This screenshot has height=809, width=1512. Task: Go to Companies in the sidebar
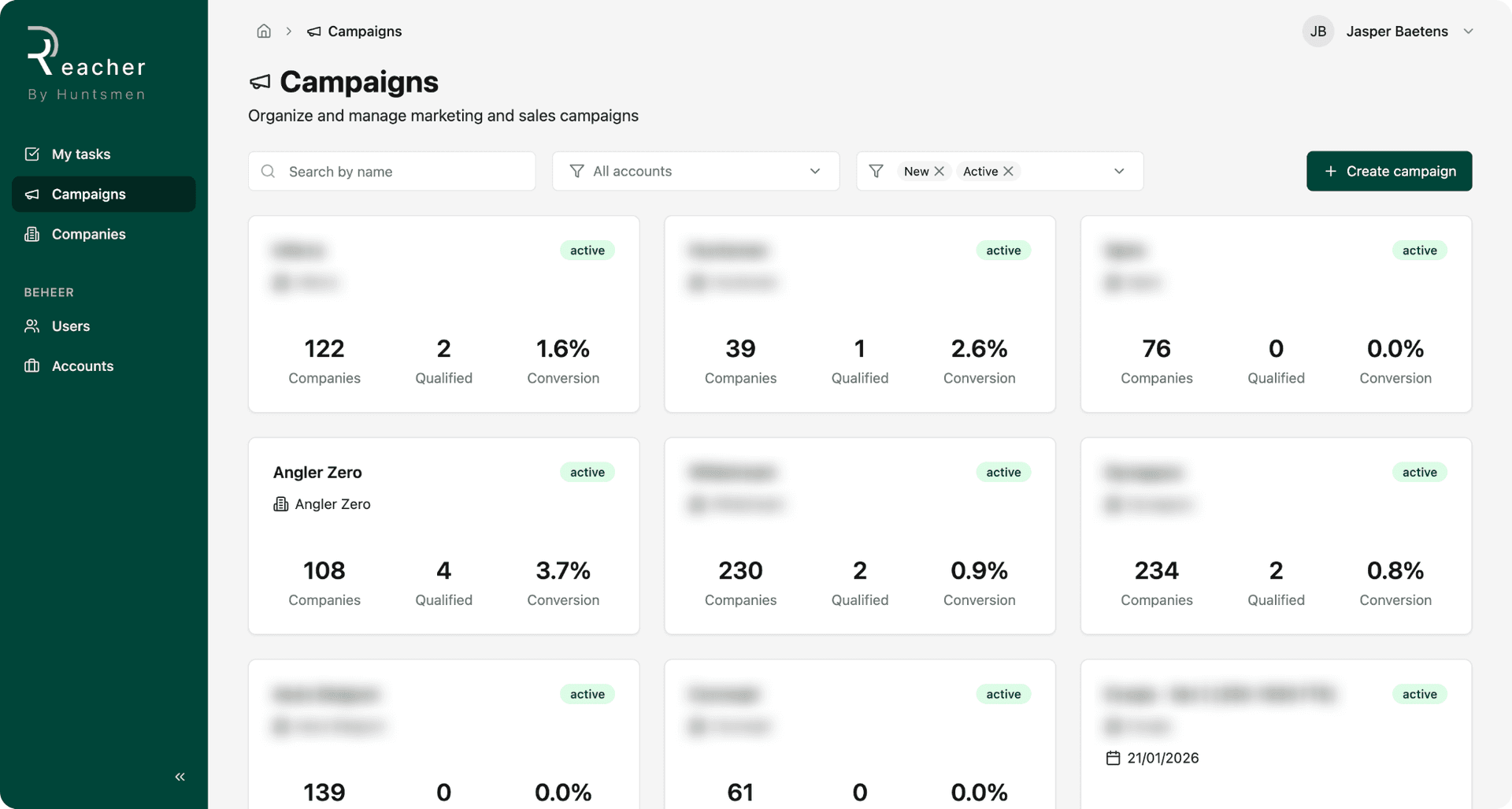[x=88, y=235]
